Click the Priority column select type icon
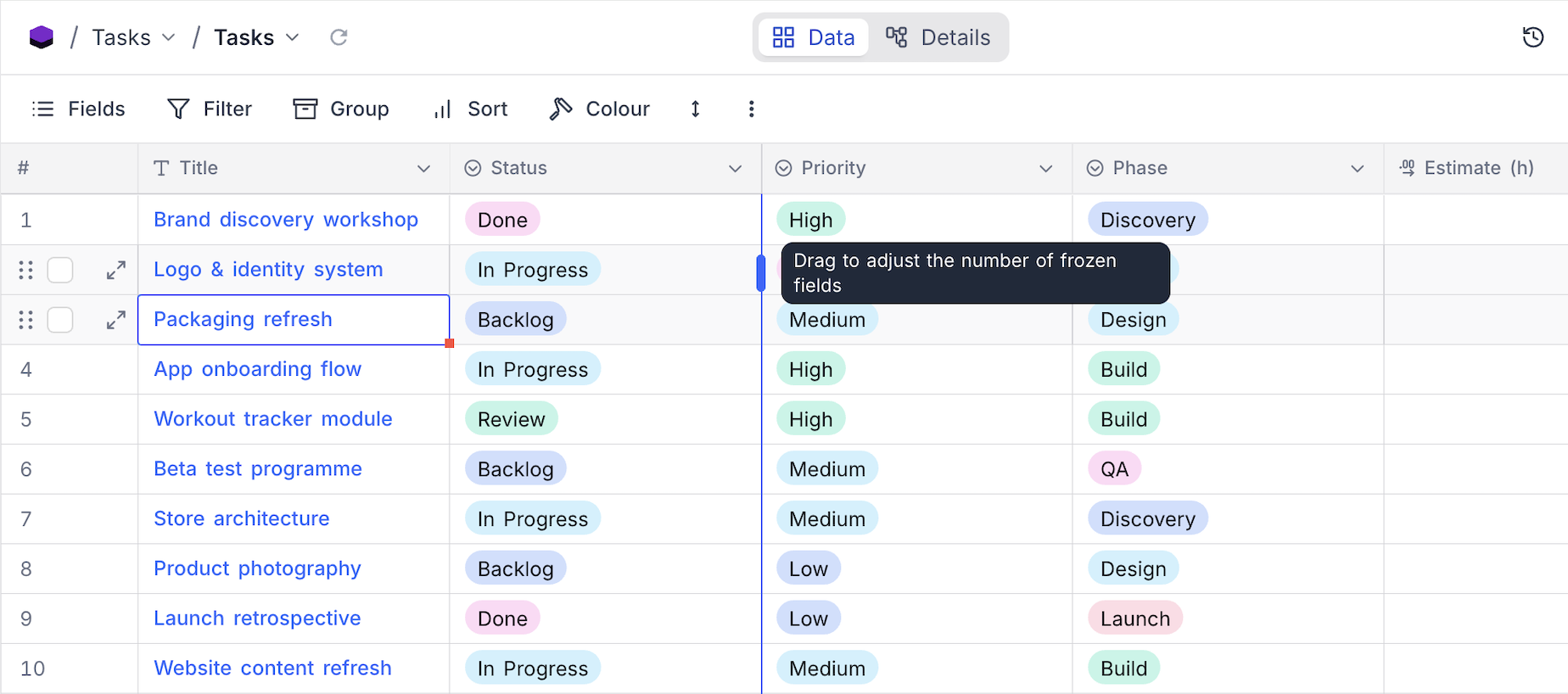The width and height of the screenshot is (1568, 694). [783, 168]
